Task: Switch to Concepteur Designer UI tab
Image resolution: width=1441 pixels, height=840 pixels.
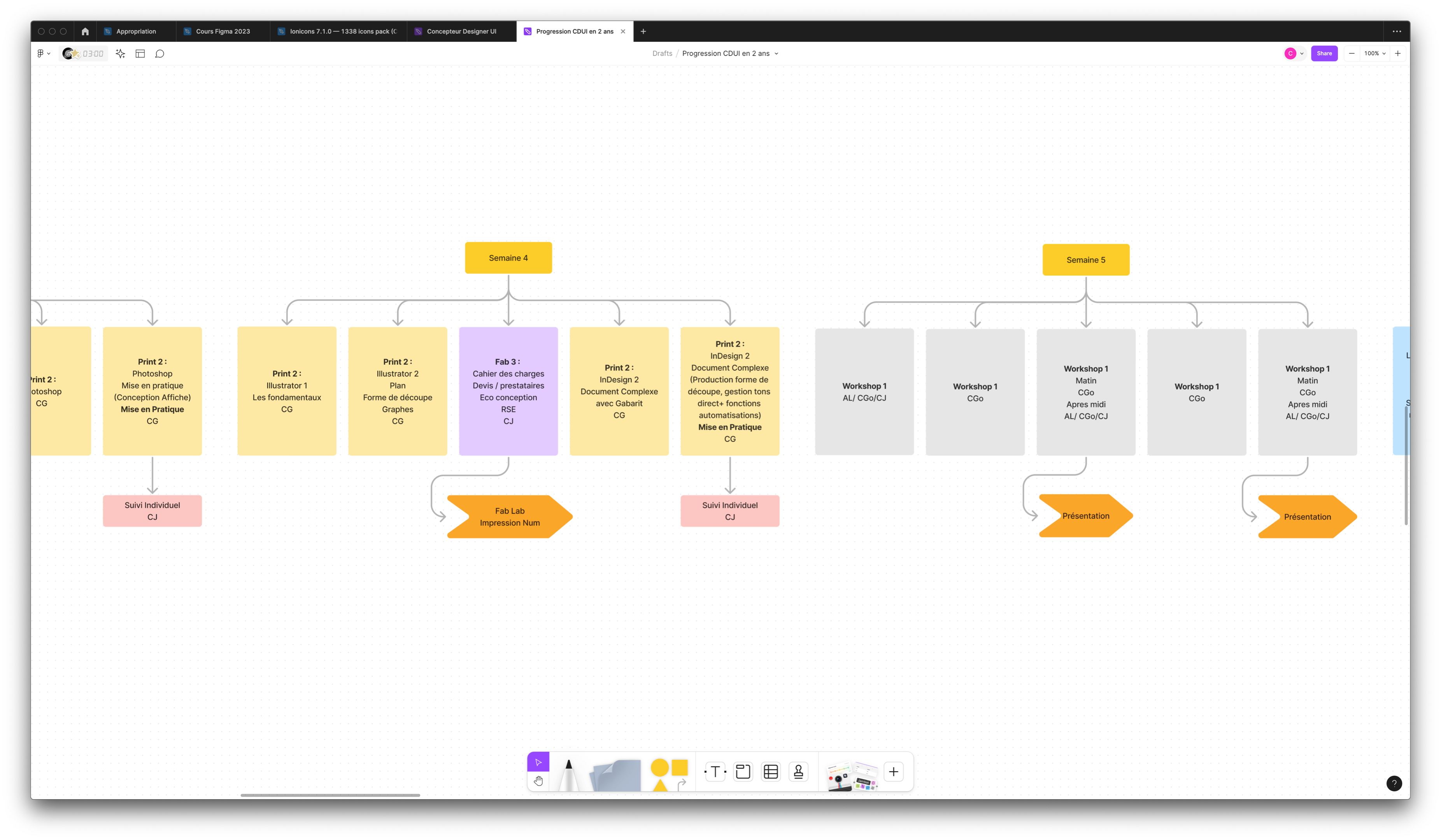Action: click(461, 31)
